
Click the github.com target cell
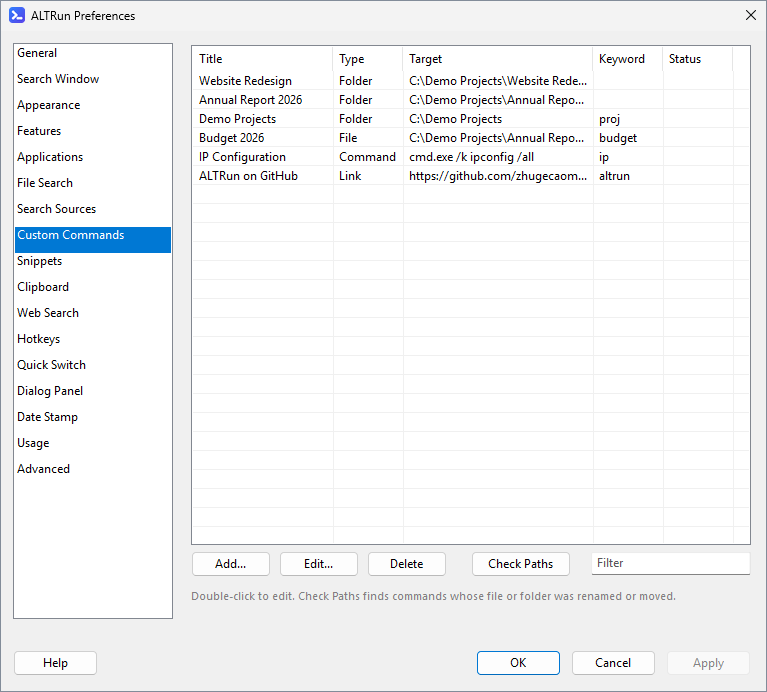tap(498, 176)
